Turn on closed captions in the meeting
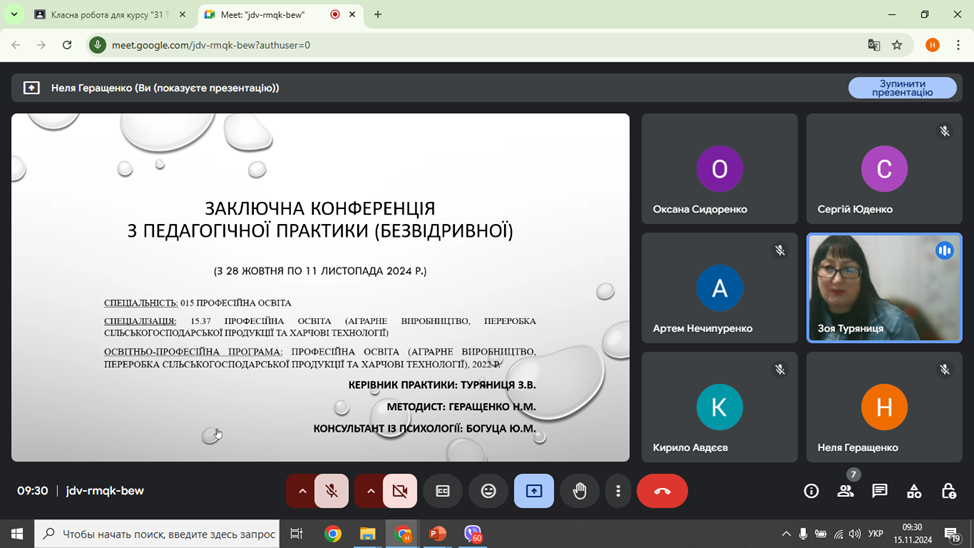This screenshot has width=974, height=548. [442, 491]
